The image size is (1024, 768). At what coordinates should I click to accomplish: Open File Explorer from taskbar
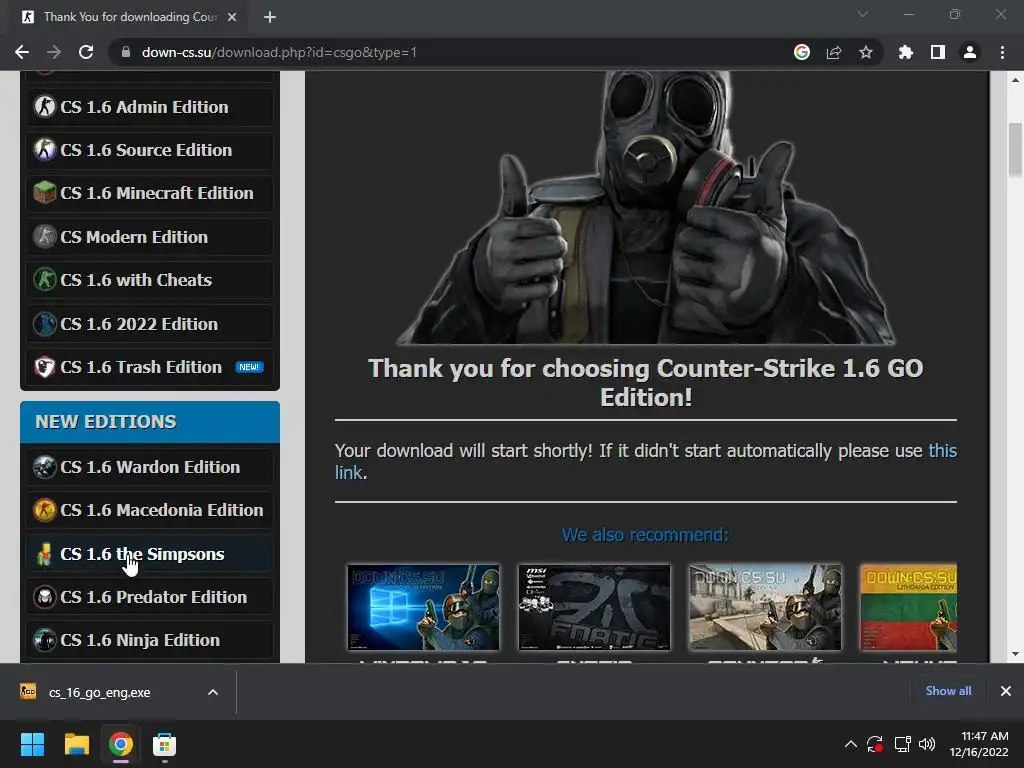76,744
